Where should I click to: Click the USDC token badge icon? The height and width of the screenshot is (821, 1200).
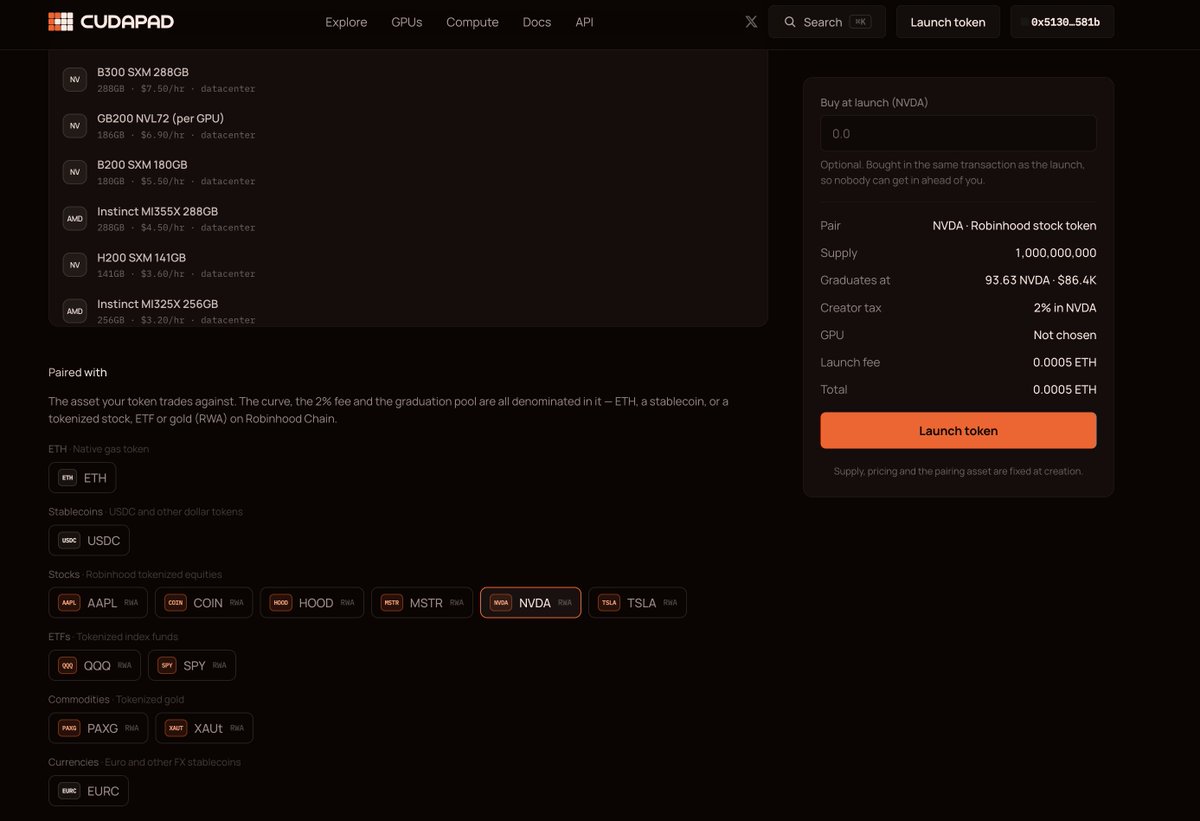click(x=69, y=541)
